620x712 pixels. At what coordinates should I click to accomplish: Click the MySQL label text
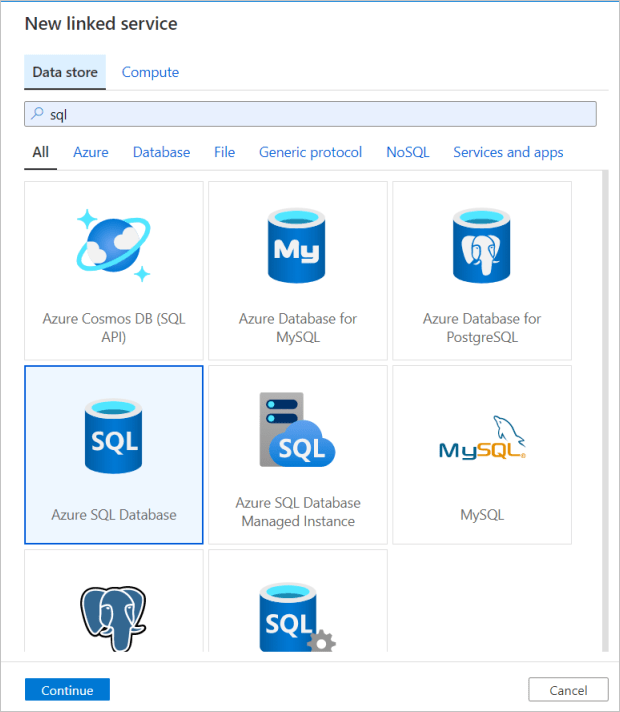482,515
